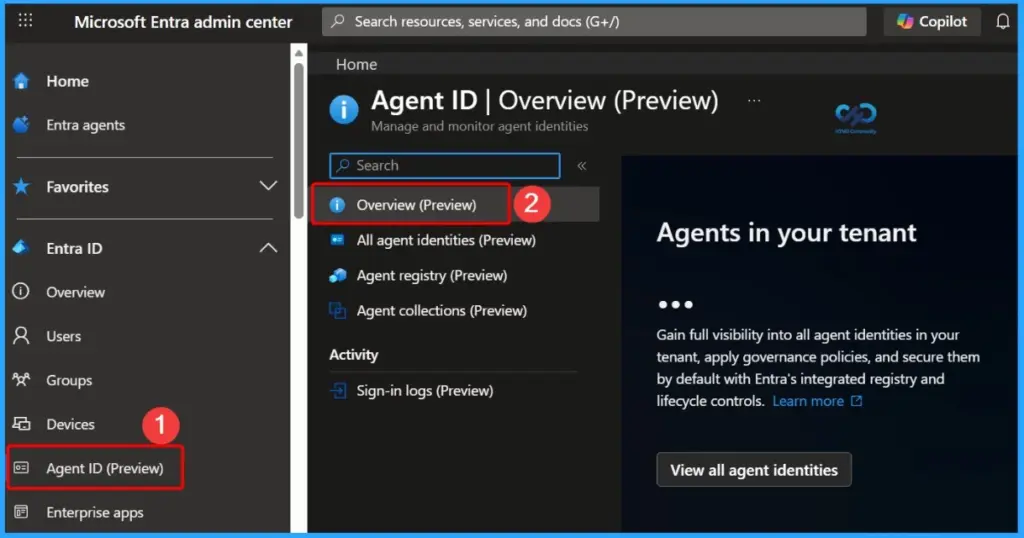Open the ellipsis more options menu

[754, 101]
